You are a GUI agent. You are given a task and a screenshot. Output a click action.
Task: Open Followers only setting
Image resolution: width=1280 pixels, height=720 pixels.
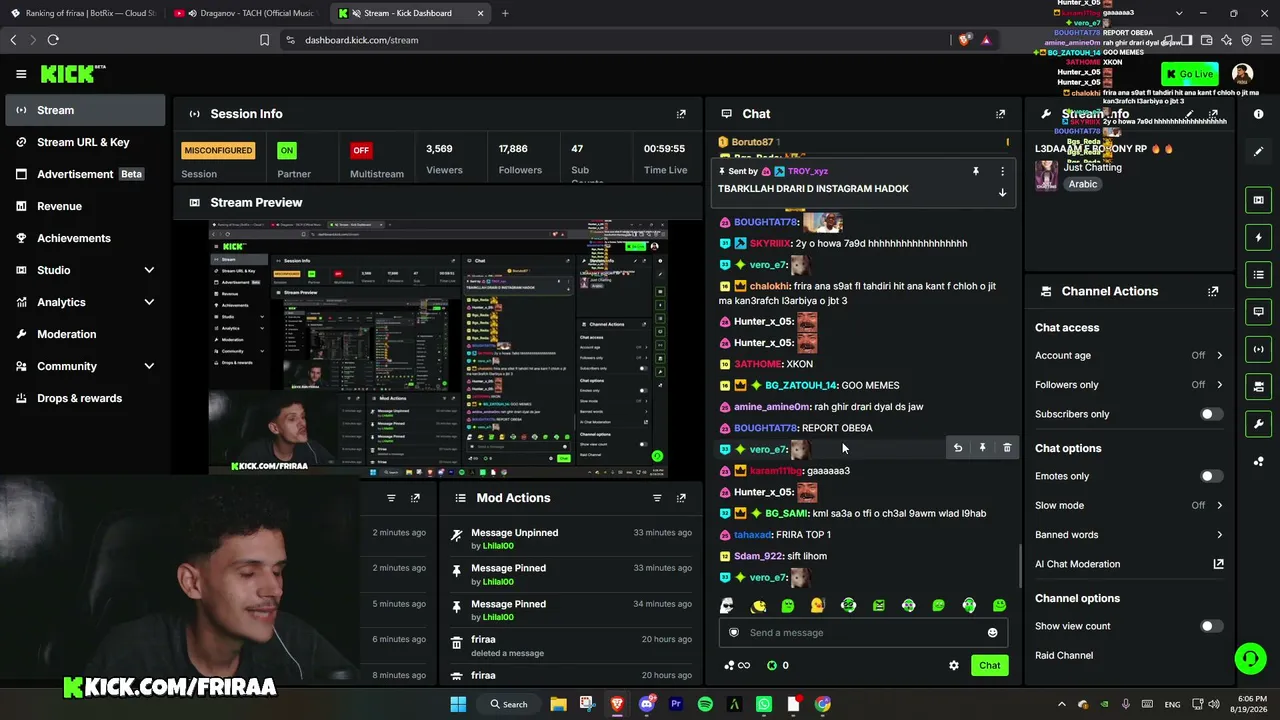[1129, 385]
